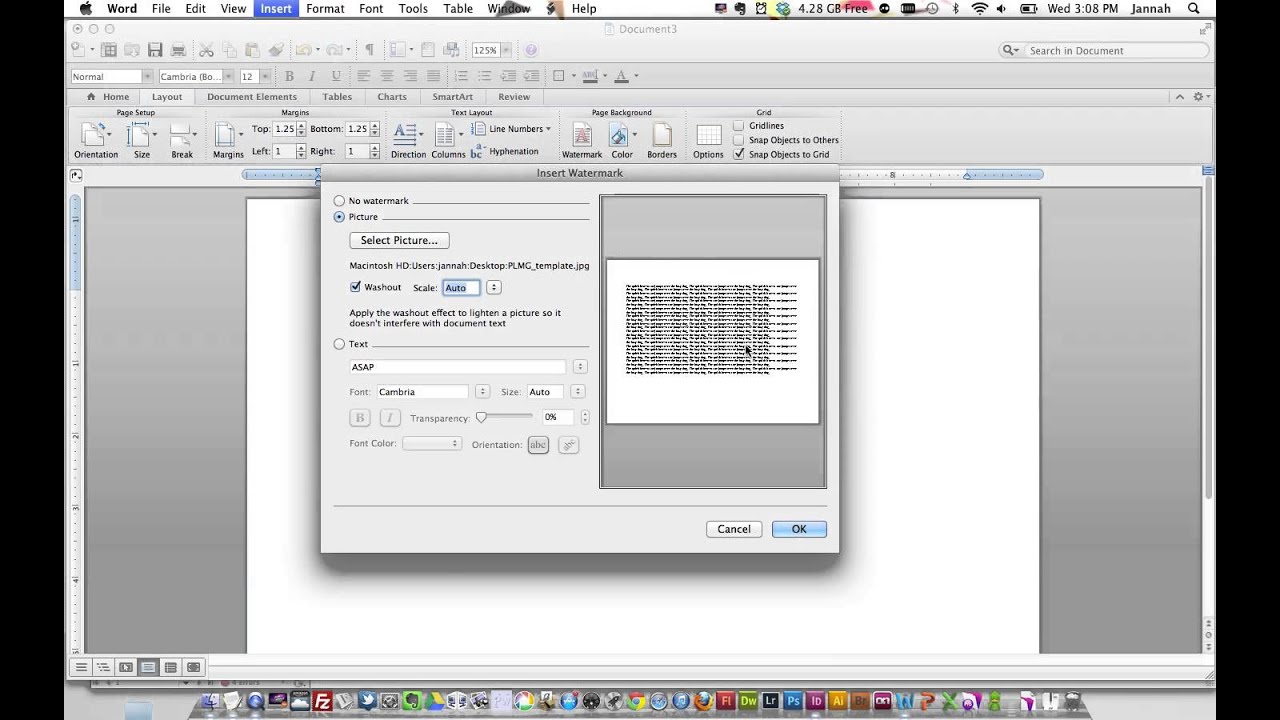This screenshot has height=720, width=1280.
Task: Open the Margins icon in the ribbon
Action: (227, 135)
